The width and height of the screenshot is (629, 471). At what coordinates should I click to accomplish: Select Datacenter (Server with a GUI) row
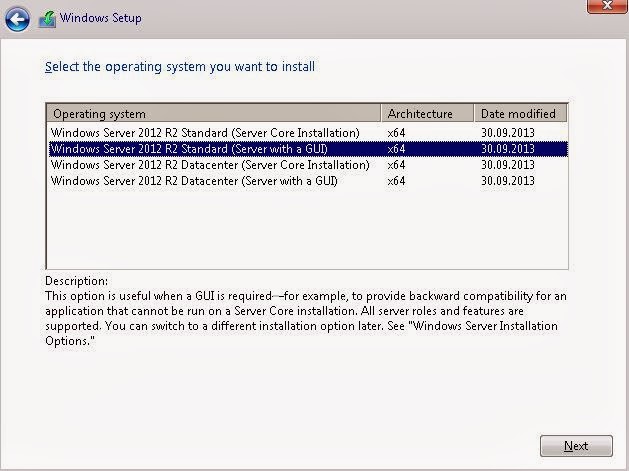pyautogui.click(x=308, y=181)
